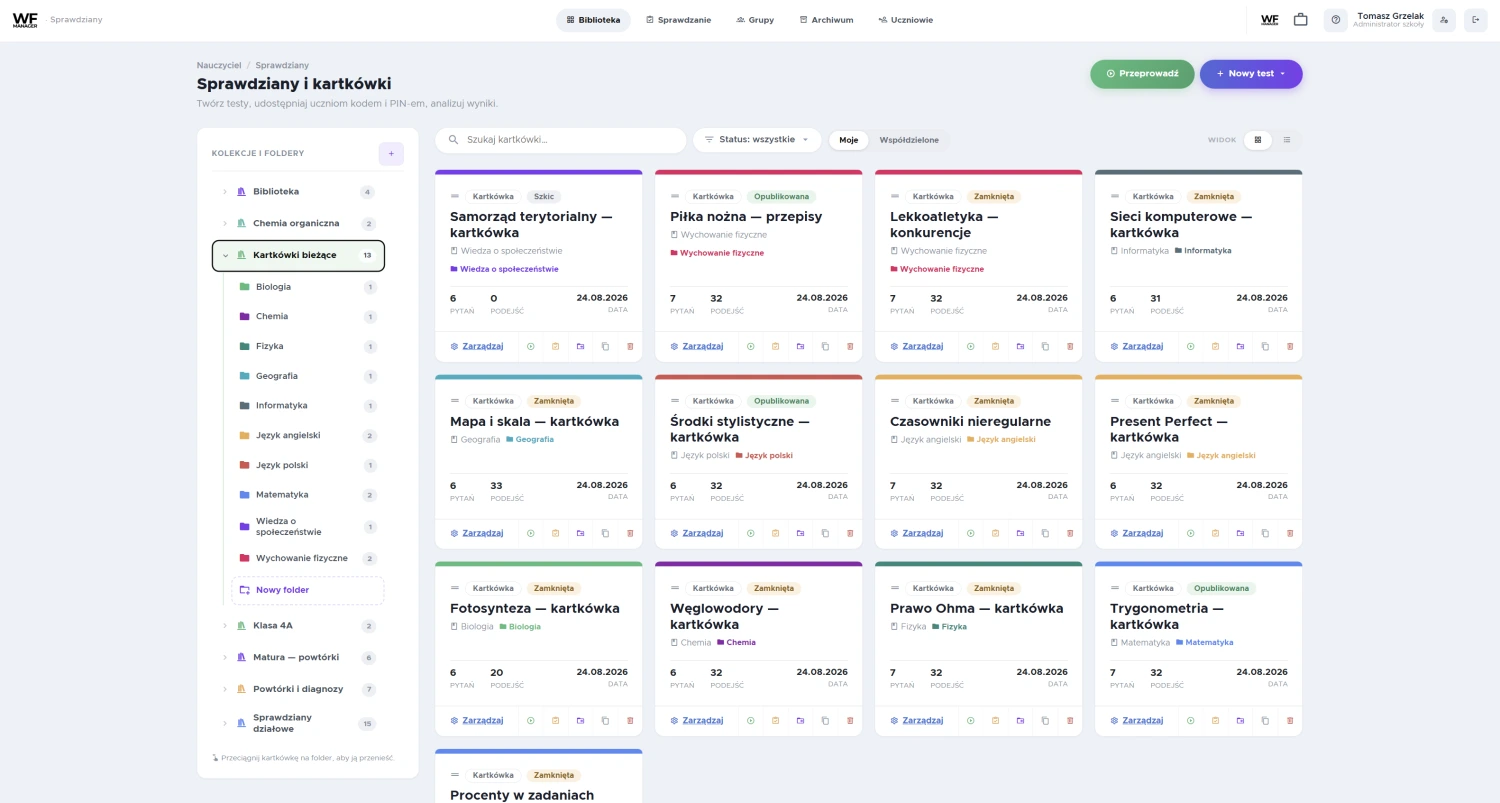Select the Informatyka folder in sidebar

coord(307,406)
